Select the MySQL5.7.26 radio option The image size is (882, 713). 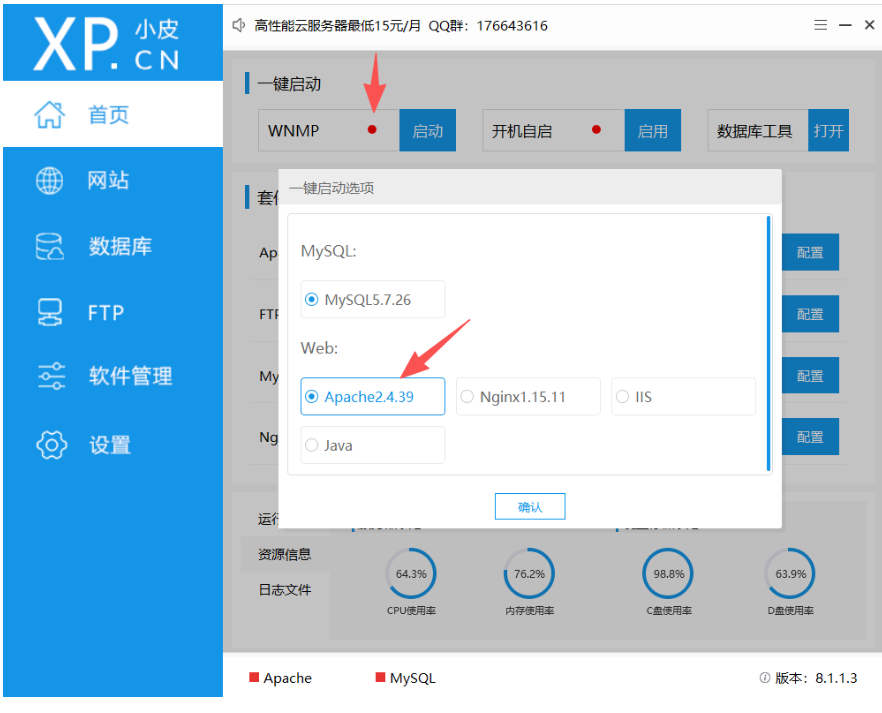[x=372, y=300]
